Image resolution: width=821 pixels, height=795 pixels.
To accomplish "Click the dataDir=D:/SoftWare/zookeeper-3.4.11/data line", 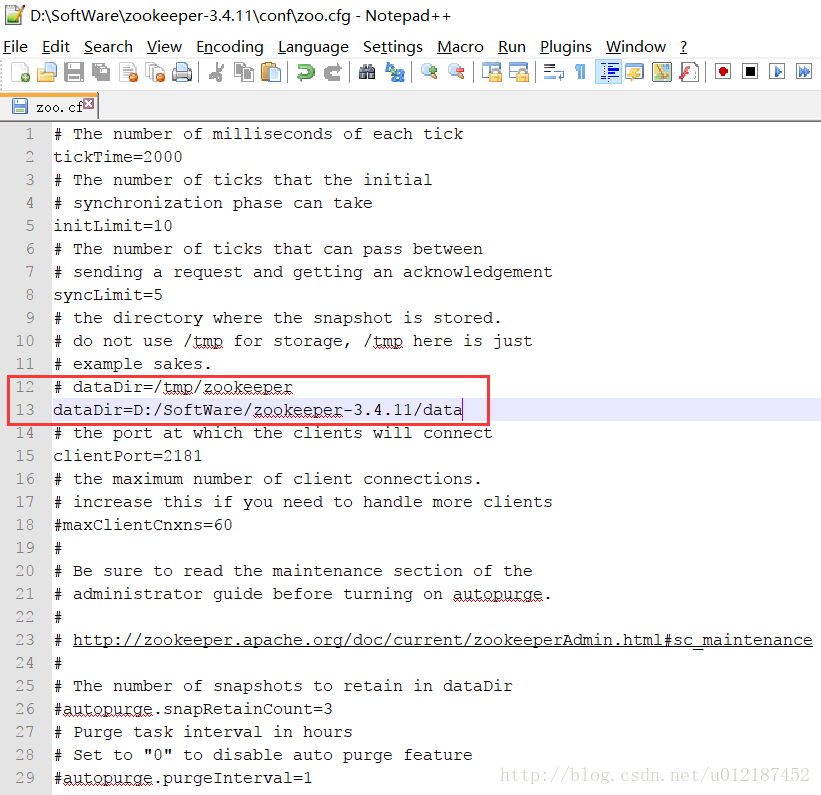I will tap(258, 410).
